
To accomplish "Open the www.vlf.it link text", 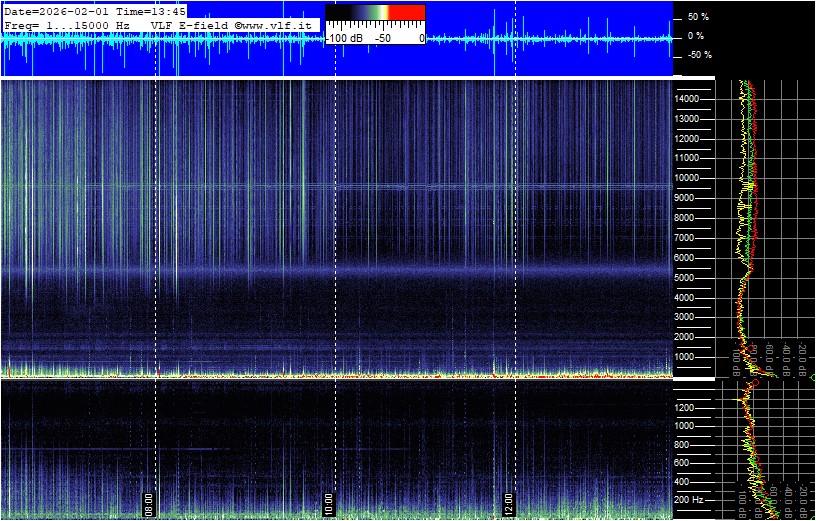I will pos(278,24).
